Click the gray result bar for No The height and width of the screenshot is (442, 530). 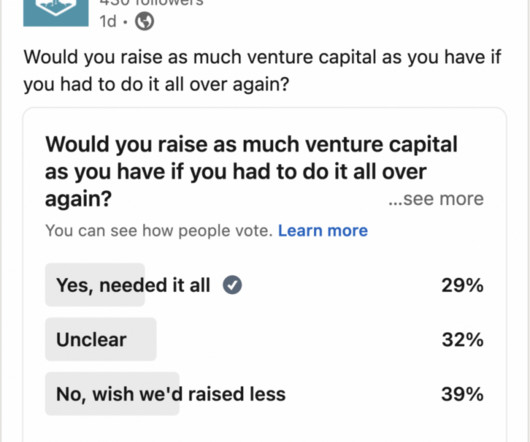pos(112,394)
